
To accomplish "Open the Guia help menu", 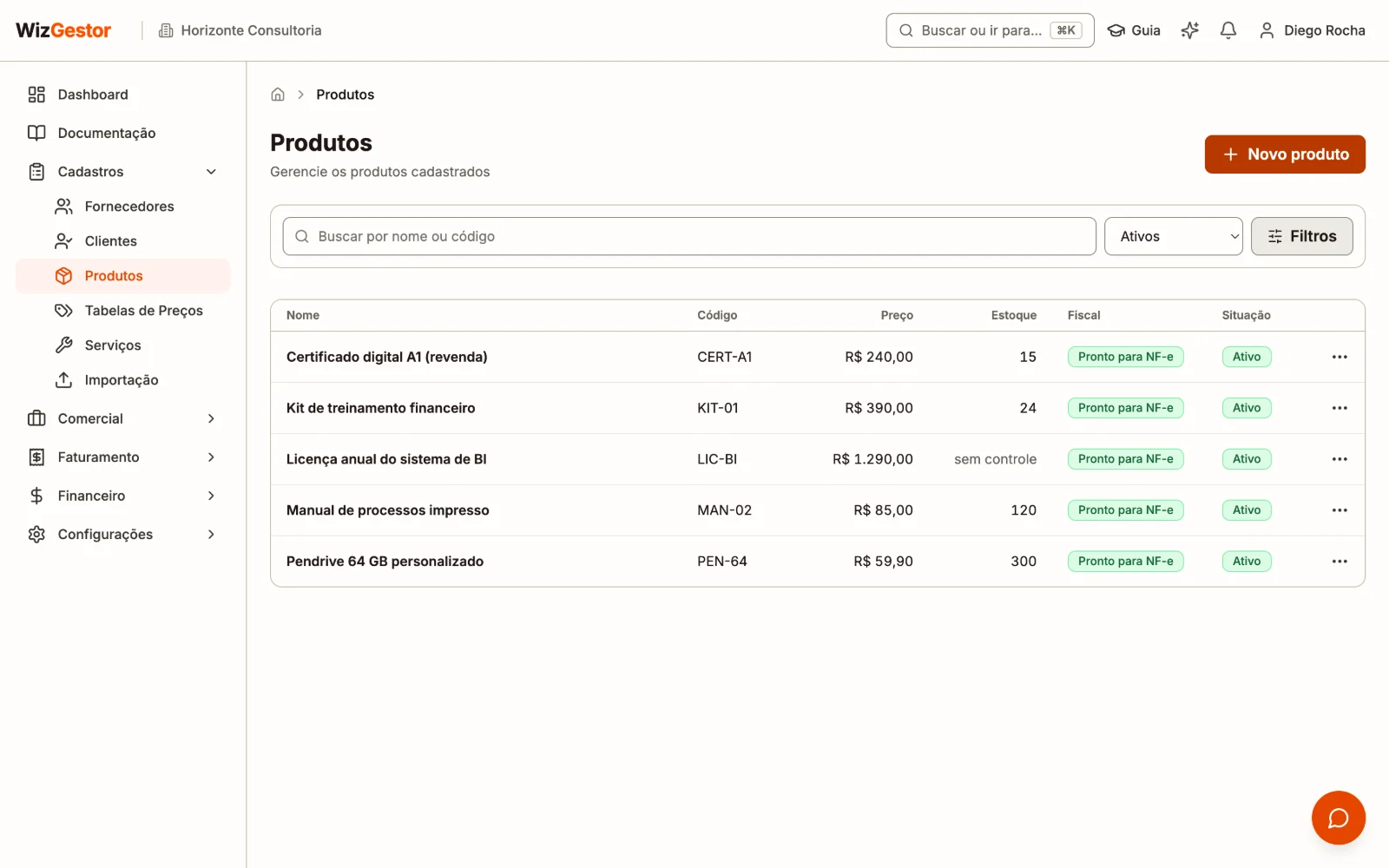I will [1134, 30].
